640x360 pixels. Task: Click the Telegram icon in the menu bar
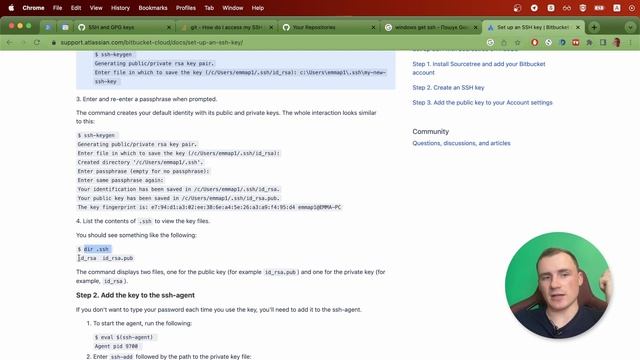click(x=534, y=8)
